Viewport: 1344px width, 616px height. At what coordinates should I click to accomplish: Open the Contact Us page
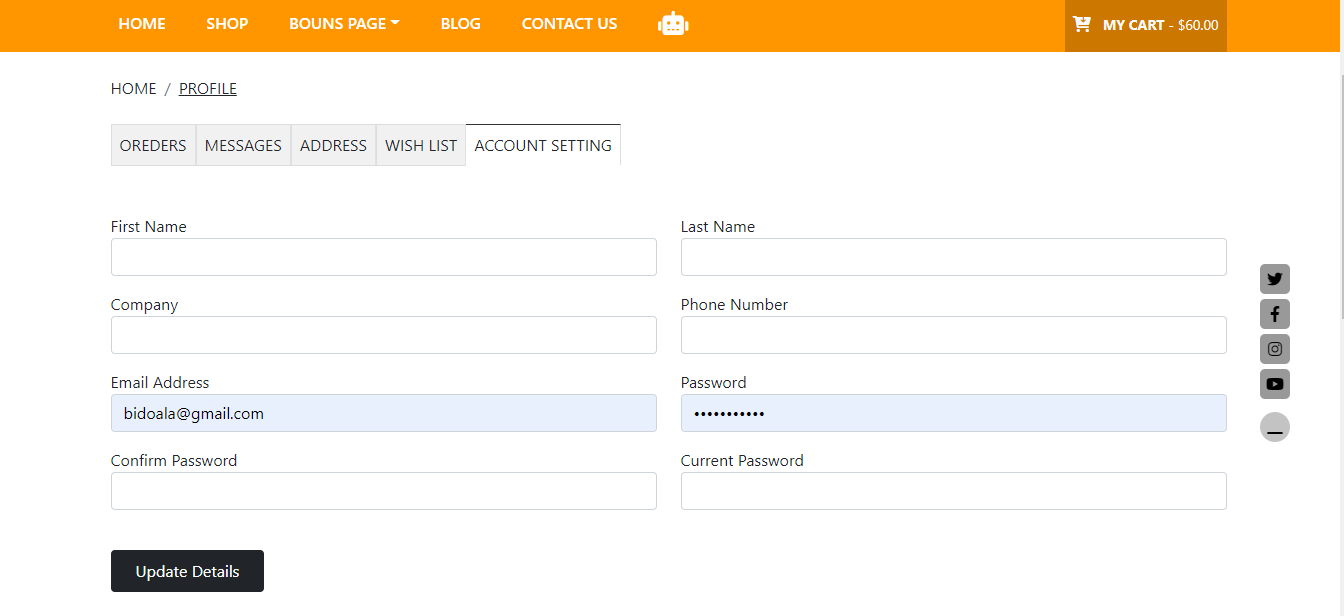coord(569,24)
